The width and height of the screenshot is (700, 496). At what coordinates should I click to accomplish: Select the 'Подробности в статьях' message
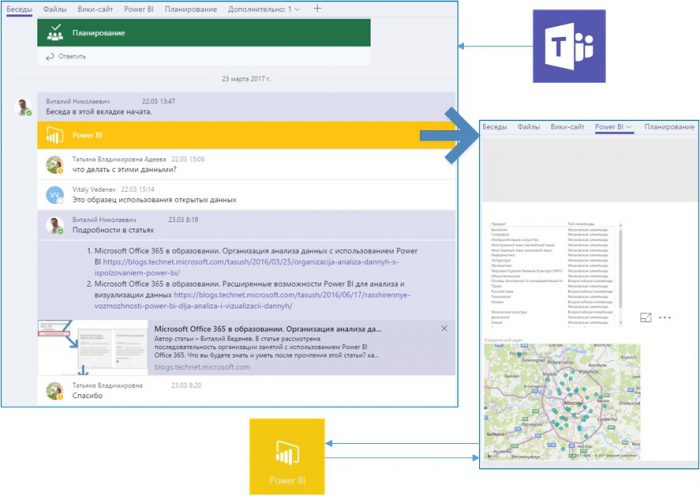pyautogui.click(x=113, y=230)
